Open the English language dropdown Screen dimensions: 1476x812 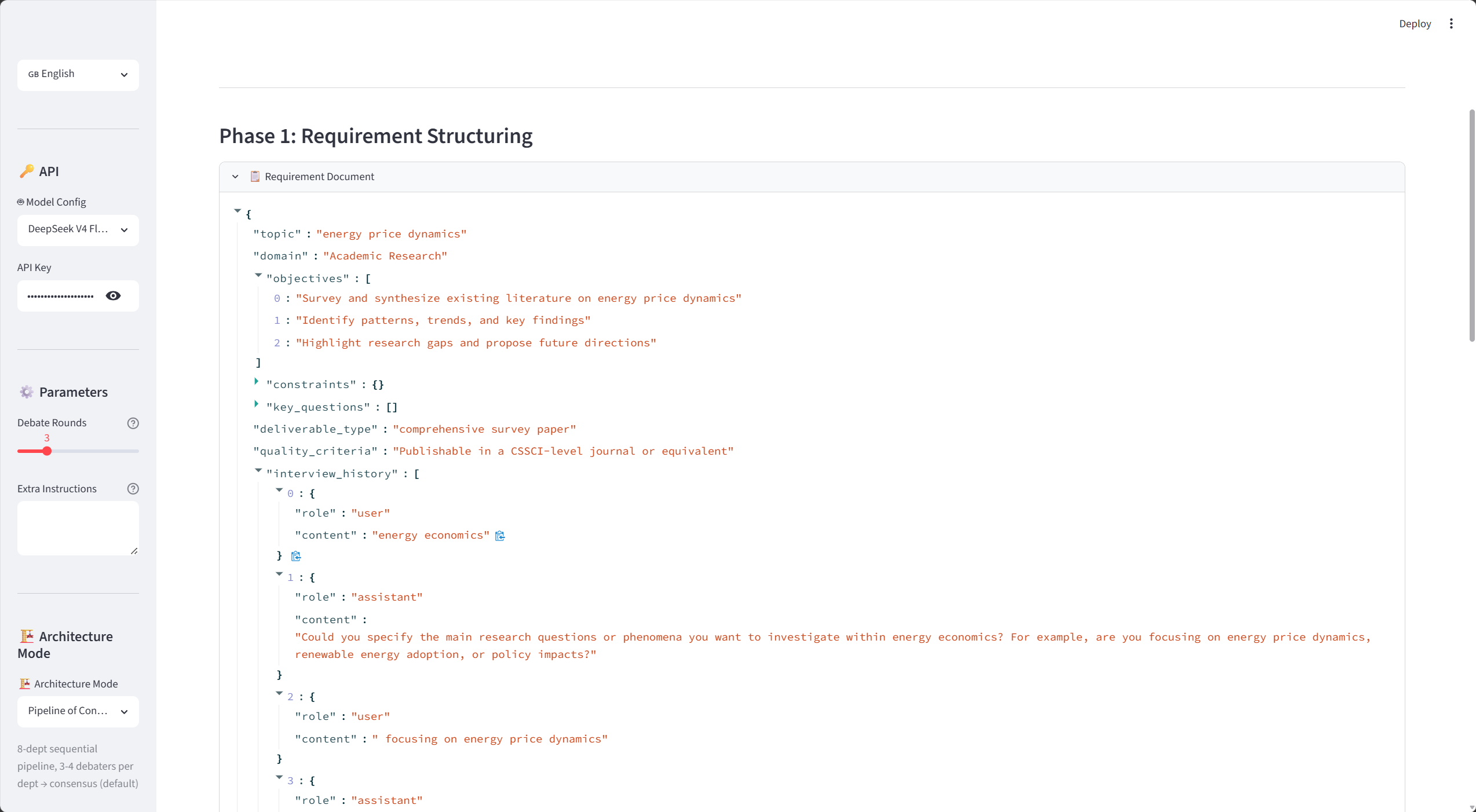[78, 75]
